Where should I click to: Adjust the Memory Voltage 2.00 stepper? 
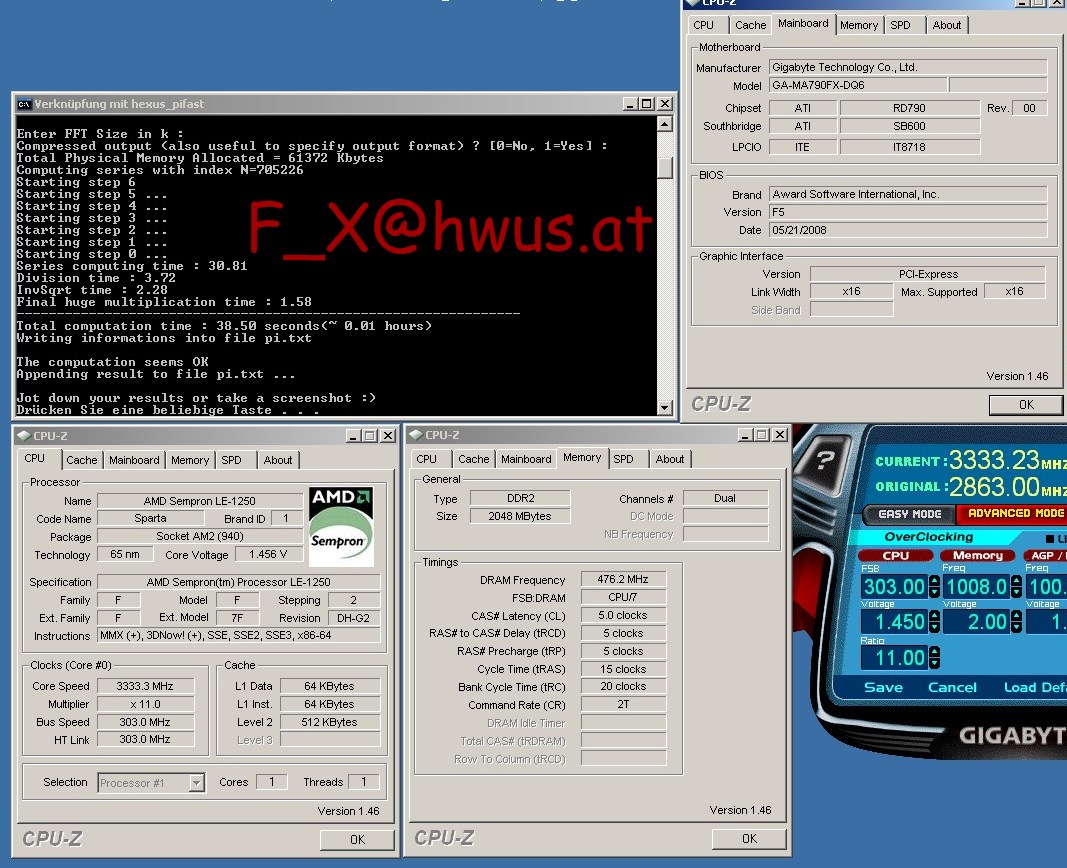[1016, 621]
